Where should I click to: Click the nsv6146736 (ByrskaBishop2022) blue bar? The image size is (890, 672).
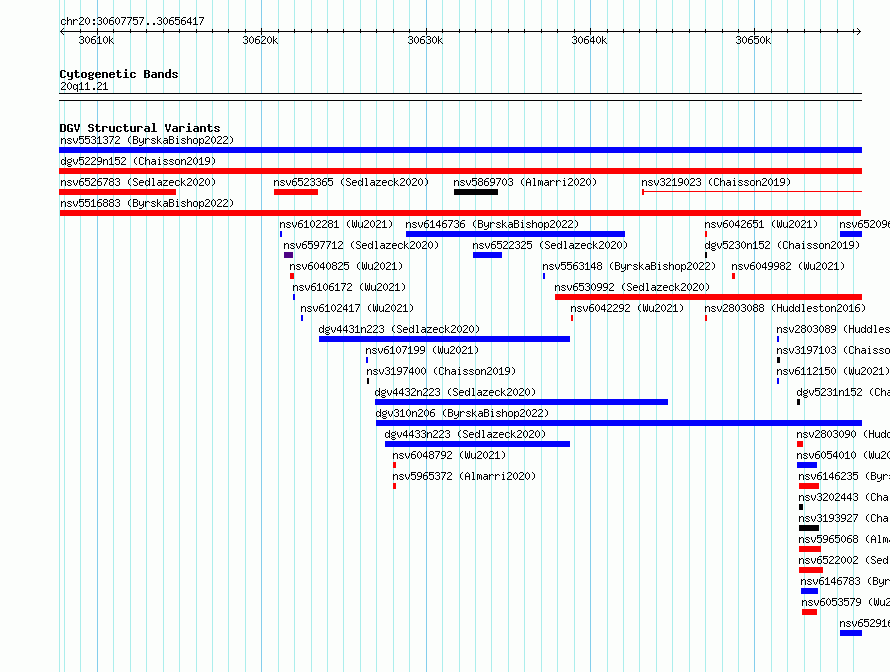point(515,234)
